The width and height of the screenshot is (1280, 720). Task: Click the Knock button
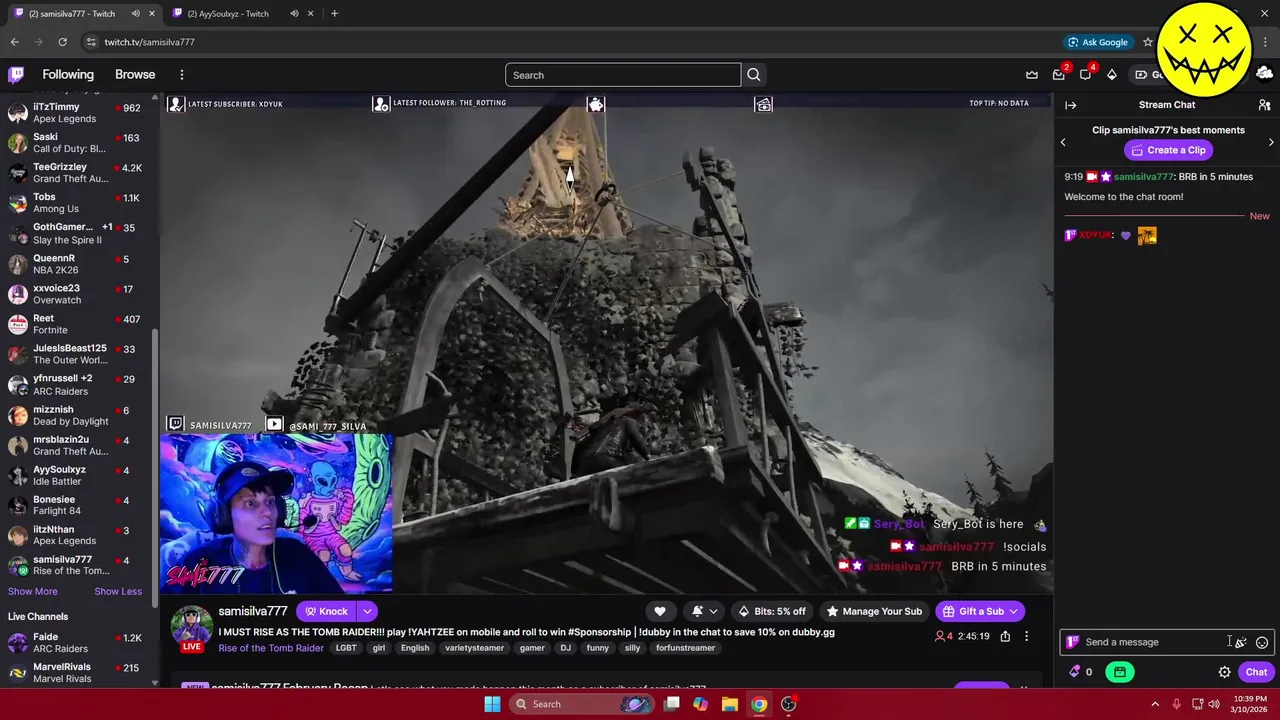[x=326, y=611]
